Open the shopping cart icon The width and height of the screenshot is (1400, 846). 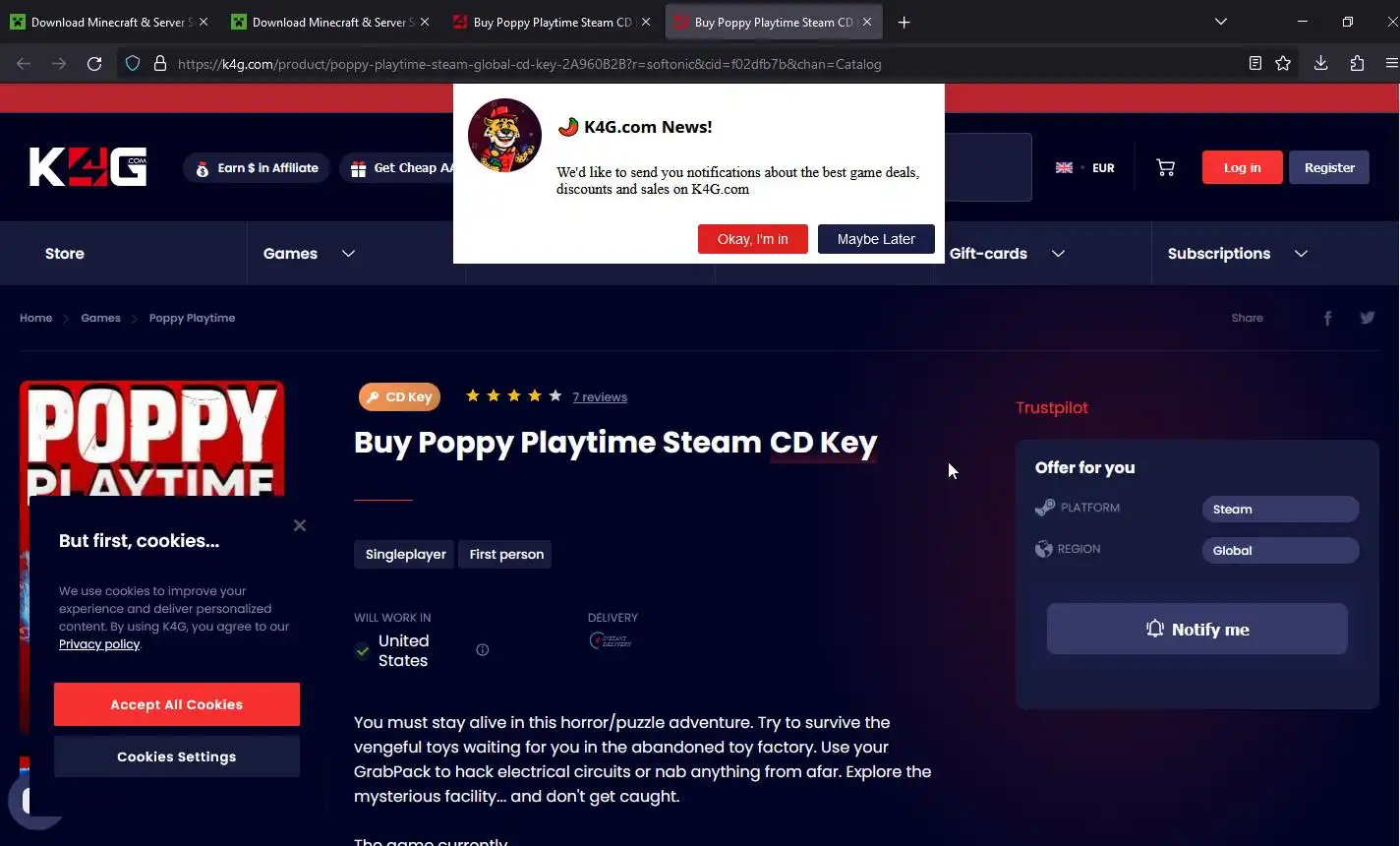point(1165,168)
